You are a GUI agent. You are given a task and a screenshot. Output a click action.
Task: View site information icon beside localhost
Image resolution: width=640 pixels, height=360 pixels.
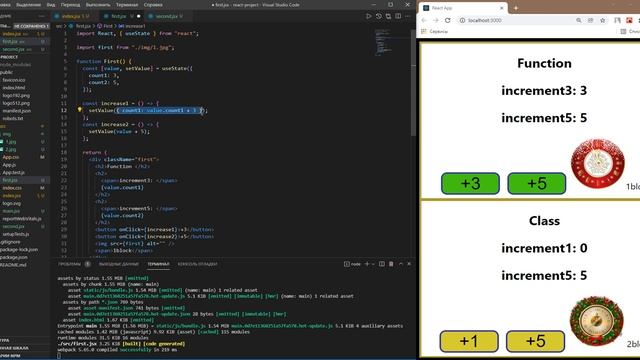(462, 20)
